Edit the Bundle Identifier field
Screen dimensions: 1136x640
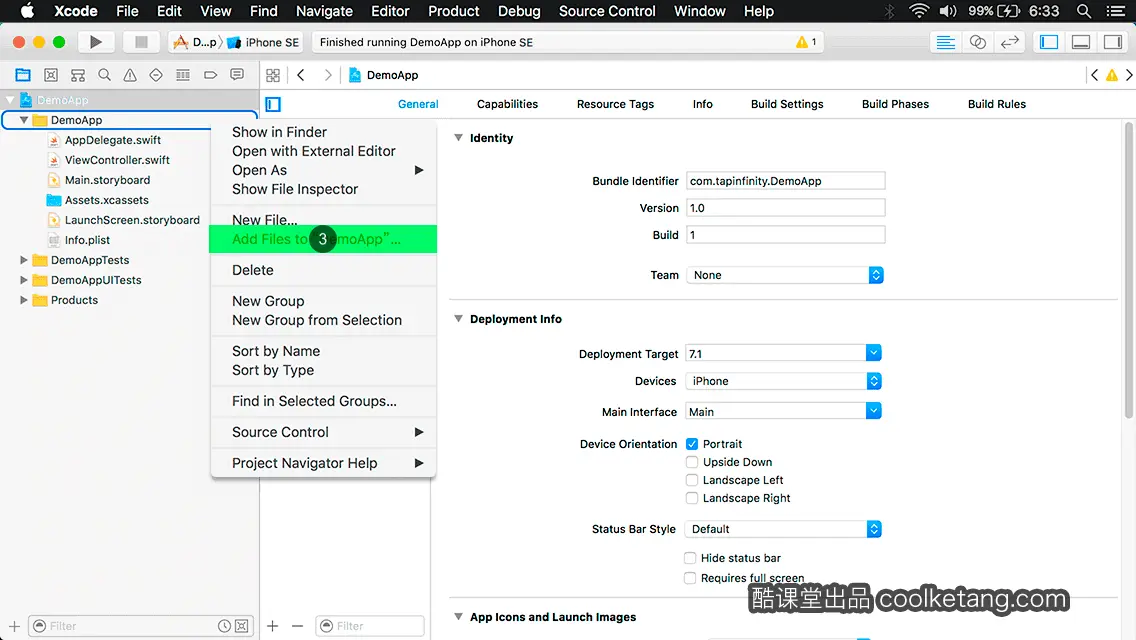tap(785, 180)
